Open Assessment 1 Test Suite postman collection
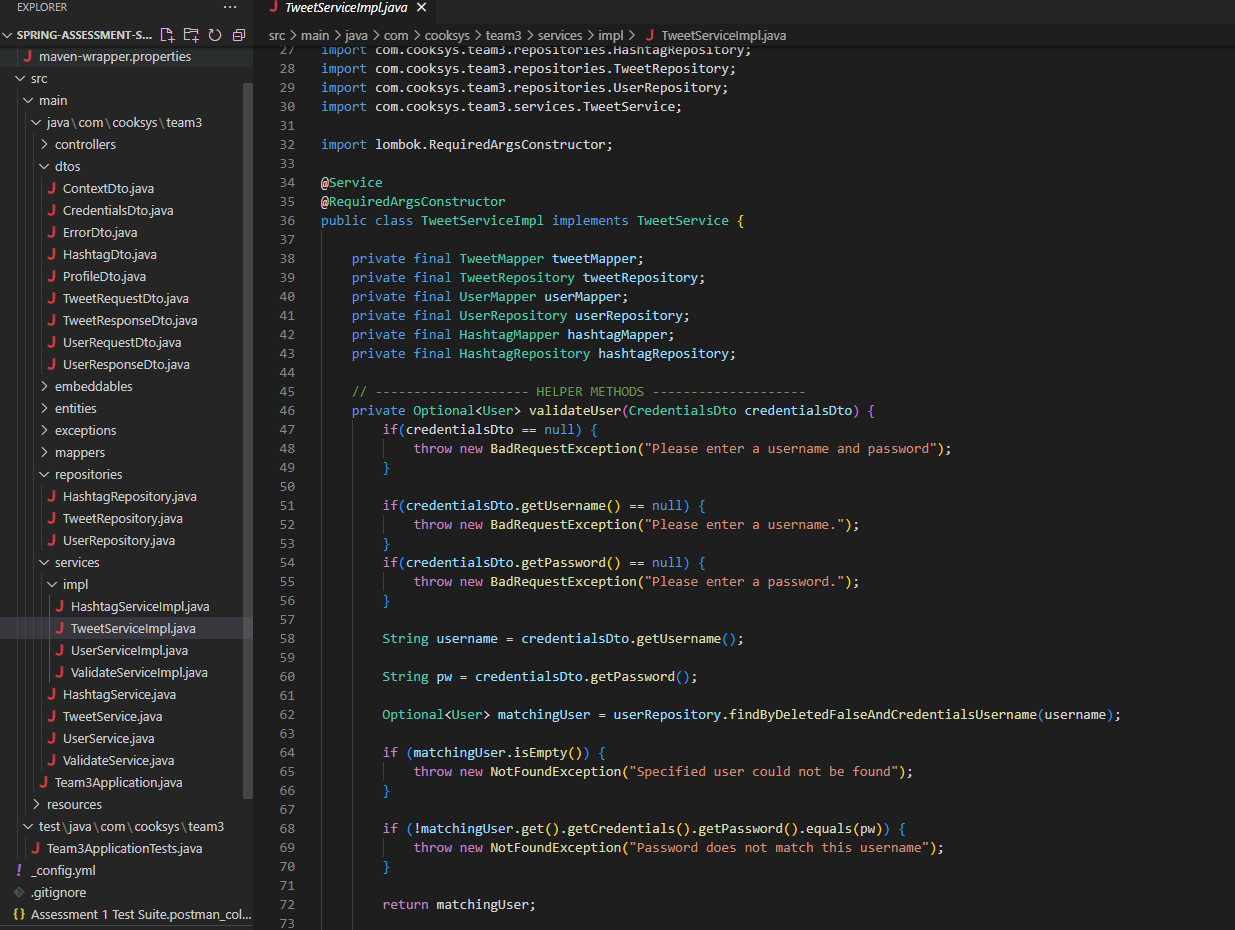Screen dimensions: 1235x930 click(141, 914)
